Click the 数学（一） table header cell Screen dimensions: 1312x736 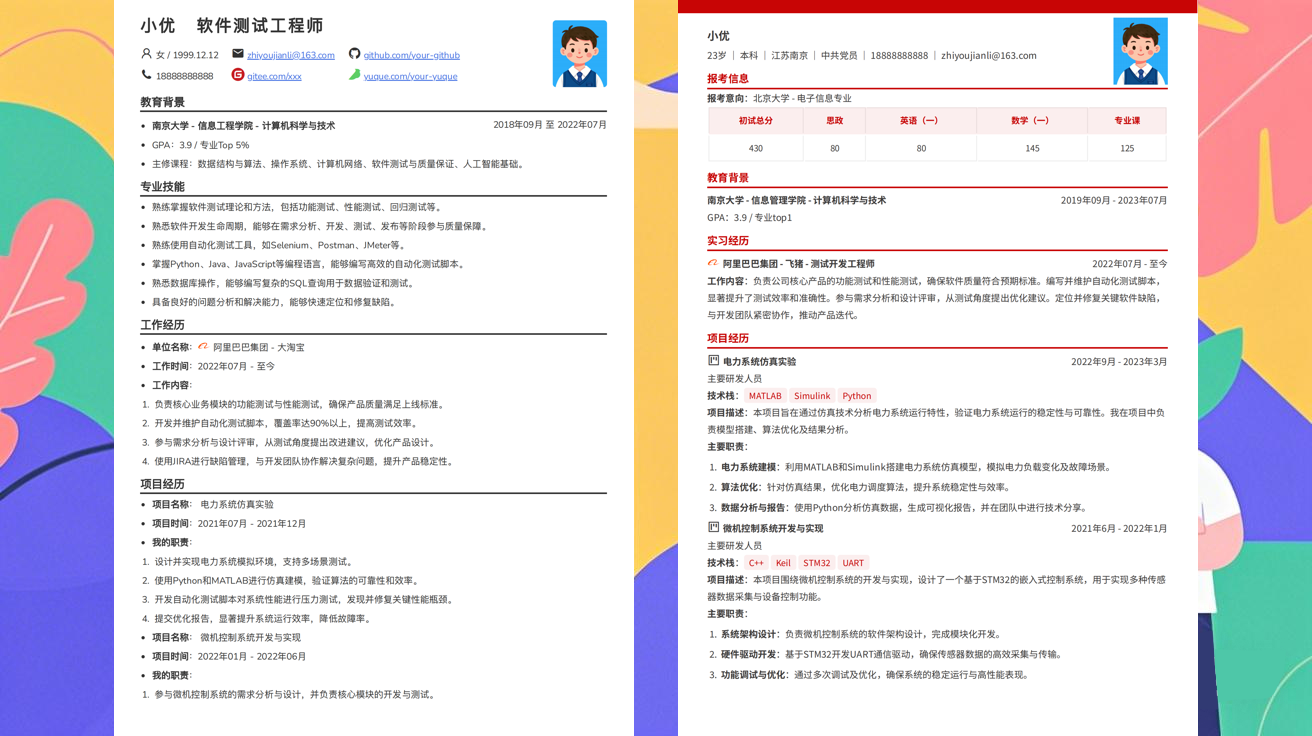point(1032,121)
